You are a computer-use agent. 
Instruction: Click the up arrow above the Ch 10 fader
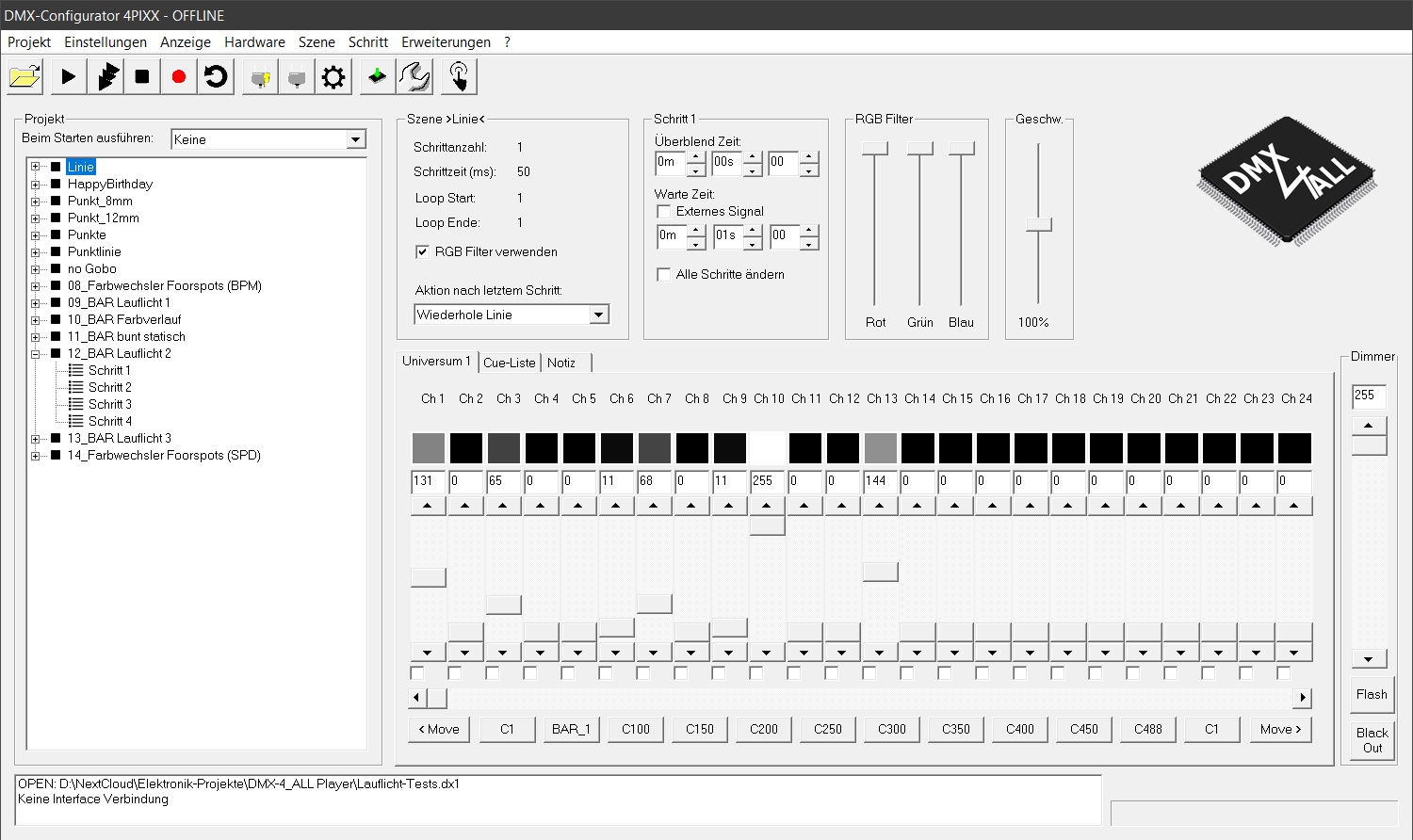(x=767, y=506)
